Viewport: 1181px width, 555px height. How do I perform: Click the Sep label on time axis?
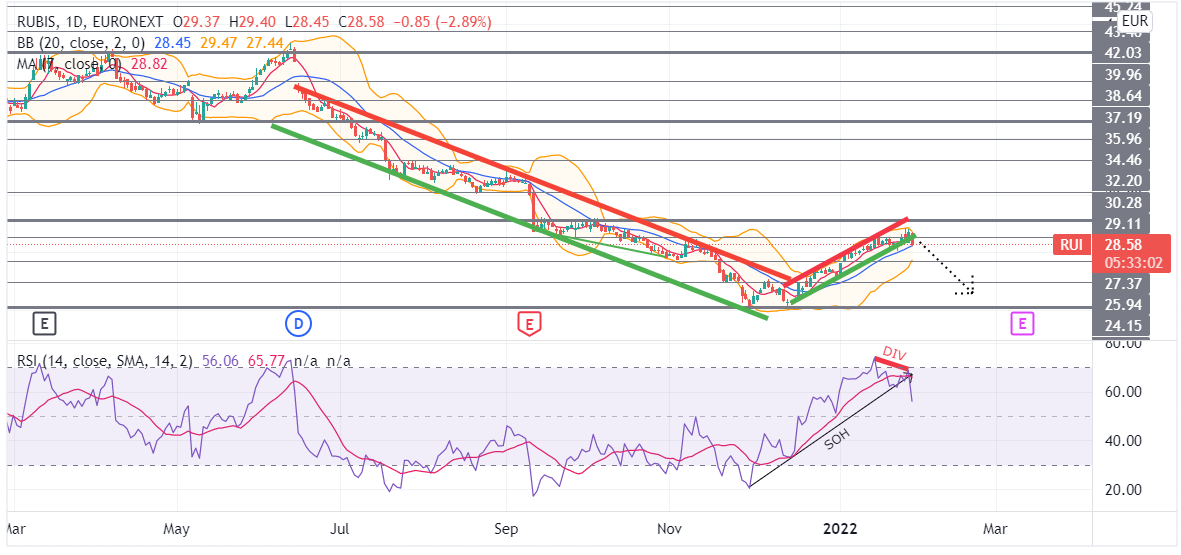(507, 529)
